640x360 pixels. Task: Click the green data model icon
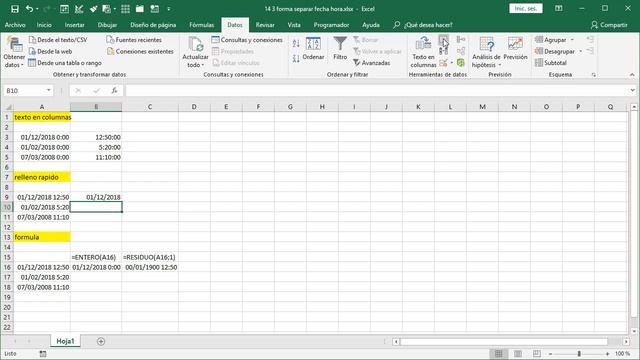click(461, 62)
